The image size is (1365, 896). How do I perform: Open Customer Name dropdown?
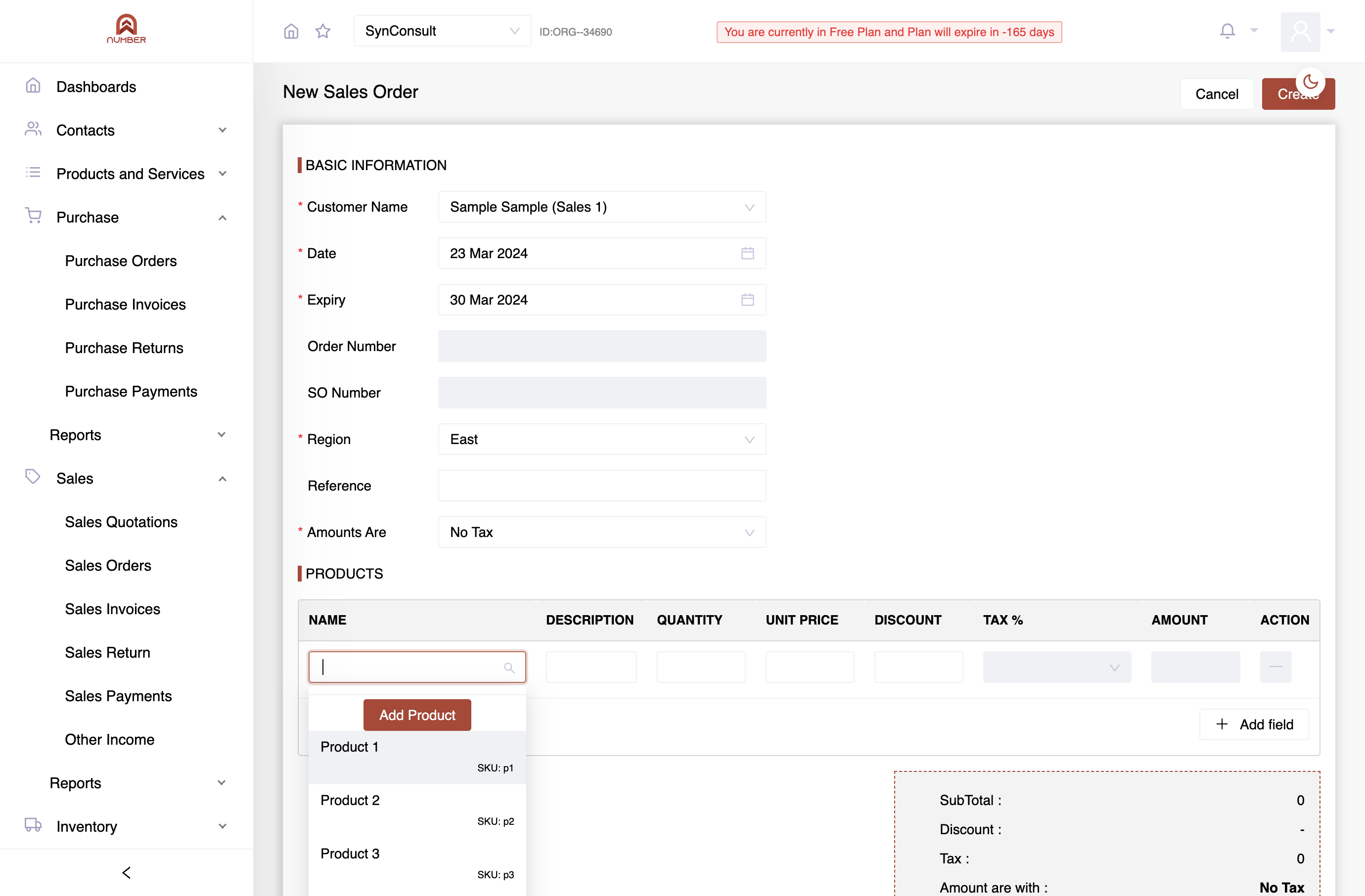click(x=601, y=207)
